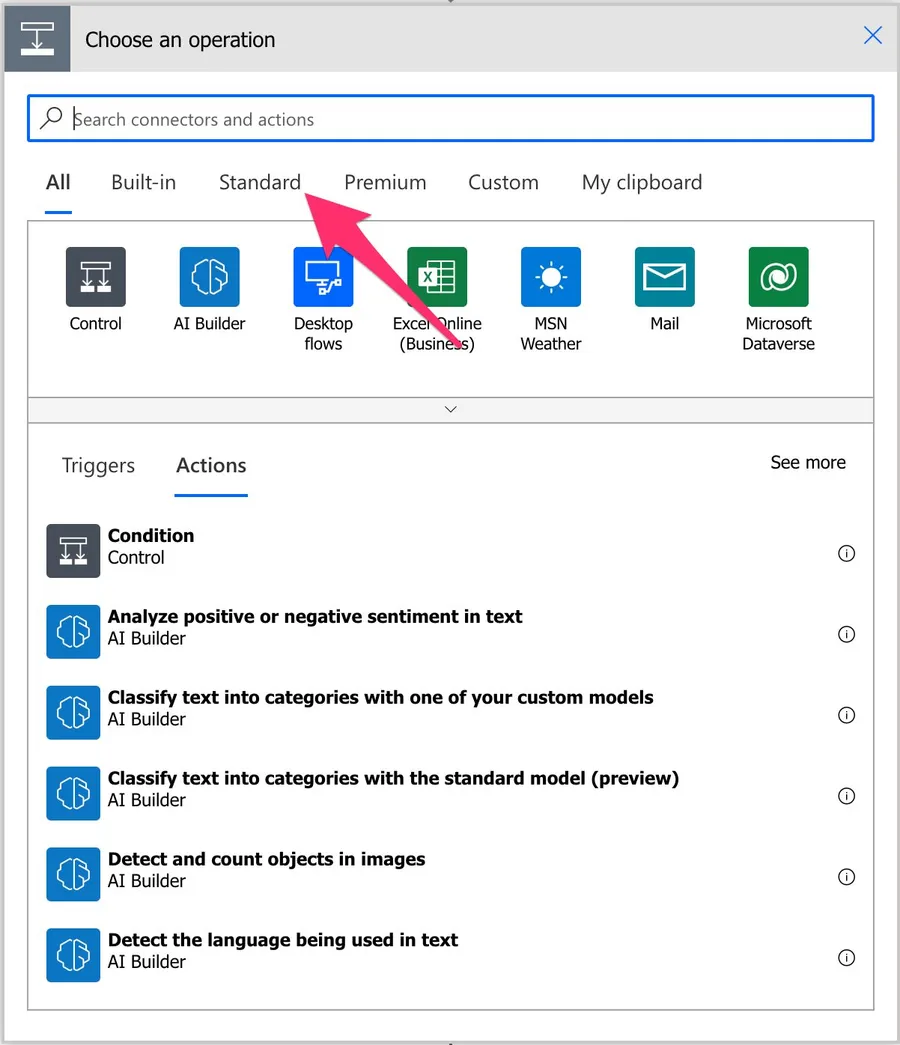This screenshot has height=1045, width=900.
Task: Click the See more link
Action: coord(808,462)
